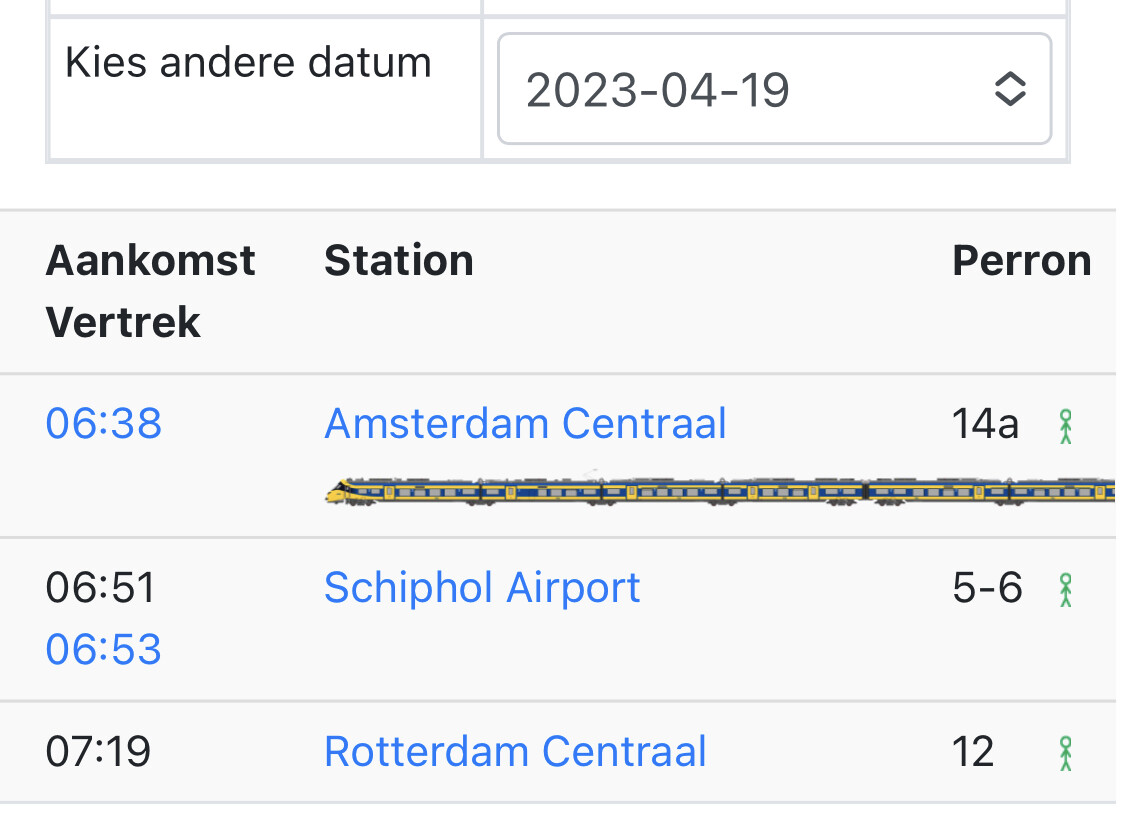Click the Aankomst Vertrek column header
1125x817 pixels.
click(150, 292)
